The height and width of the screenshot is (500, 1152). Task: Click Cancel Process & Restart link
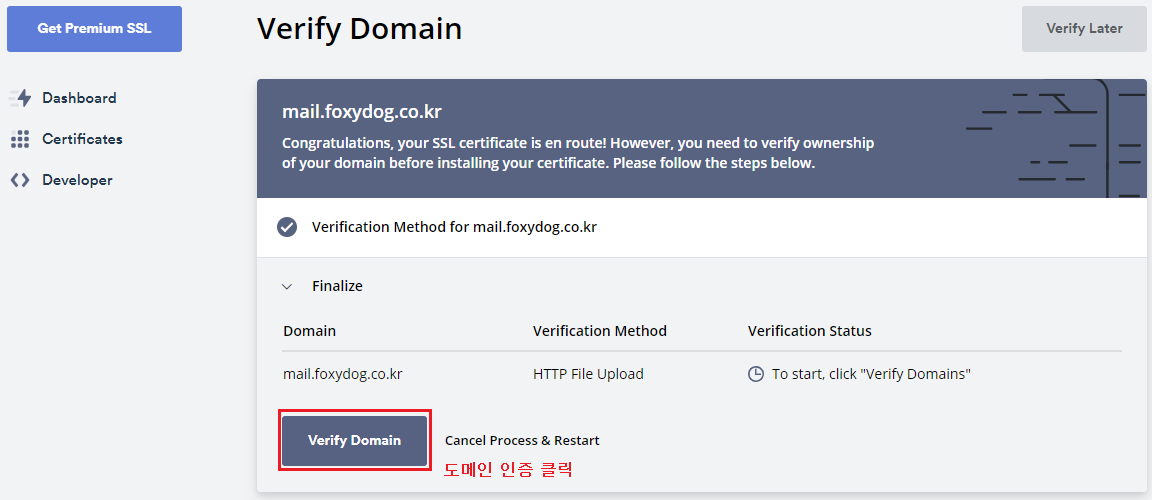(522, 441)
